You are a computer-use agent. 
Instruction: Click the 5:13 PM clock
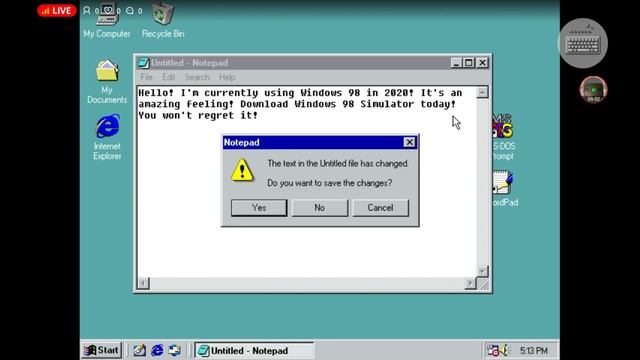click(533, 351)
